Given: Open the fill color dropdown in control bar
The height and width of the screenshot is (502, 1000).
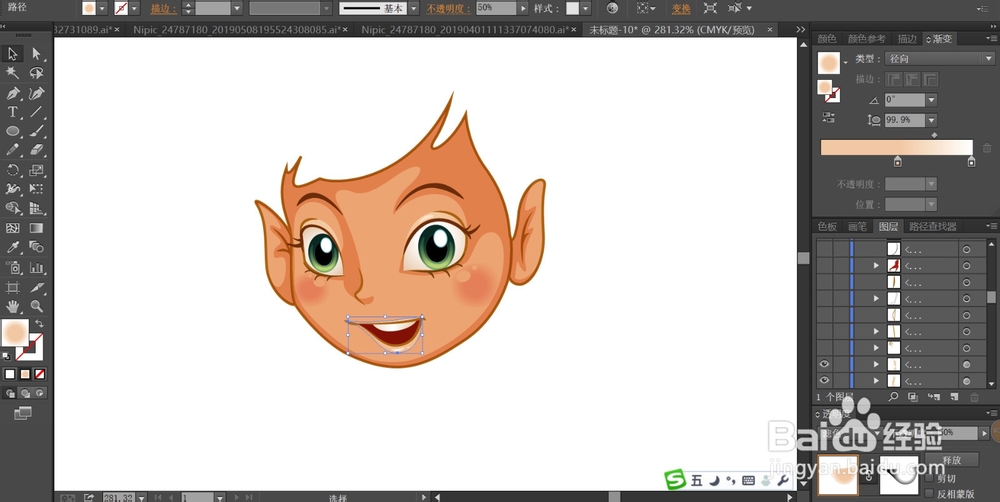Looking at the screenshot, I should tap(101, 8).
